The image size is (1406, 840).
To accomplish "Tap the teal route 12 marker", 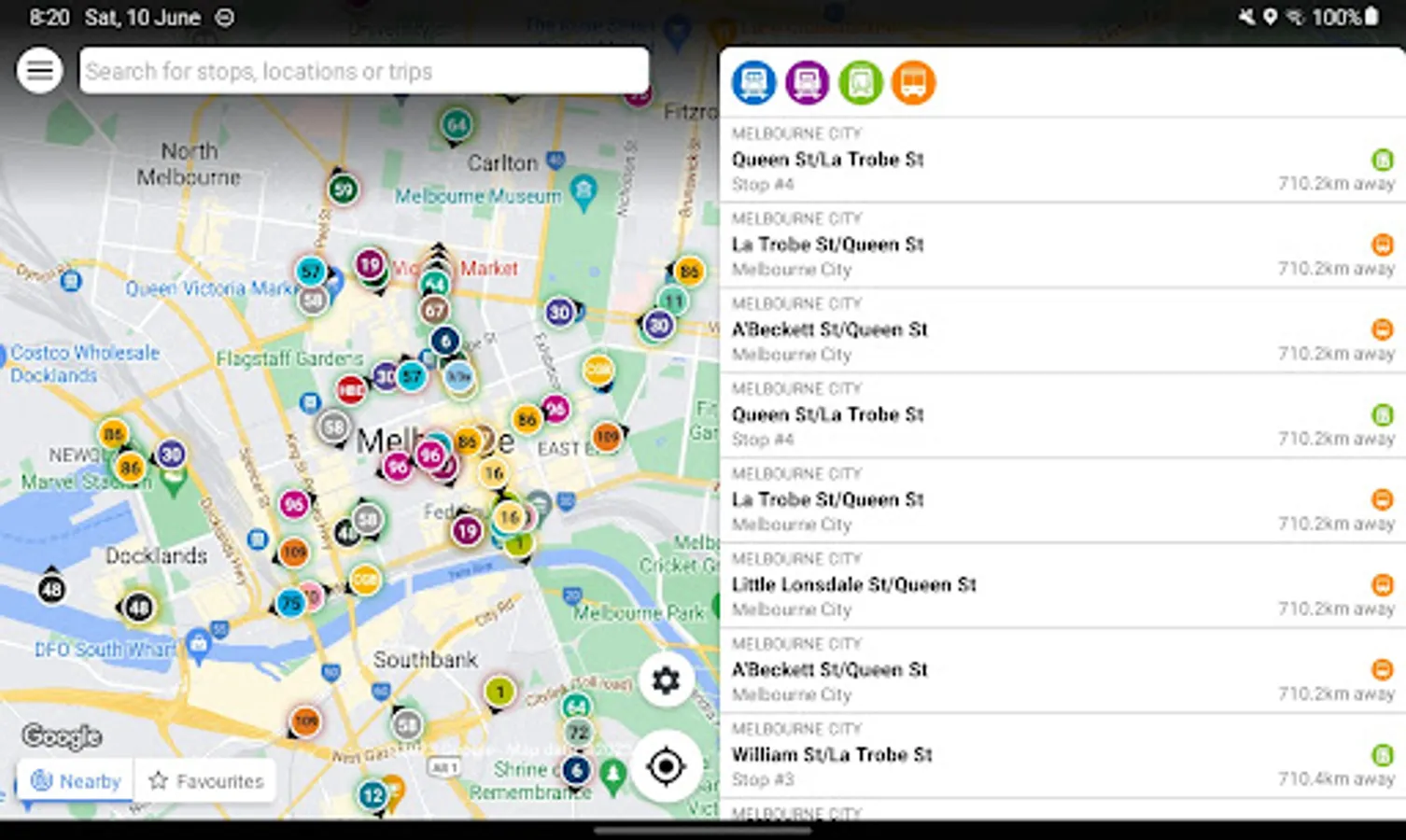I will [x=373, y=795].
